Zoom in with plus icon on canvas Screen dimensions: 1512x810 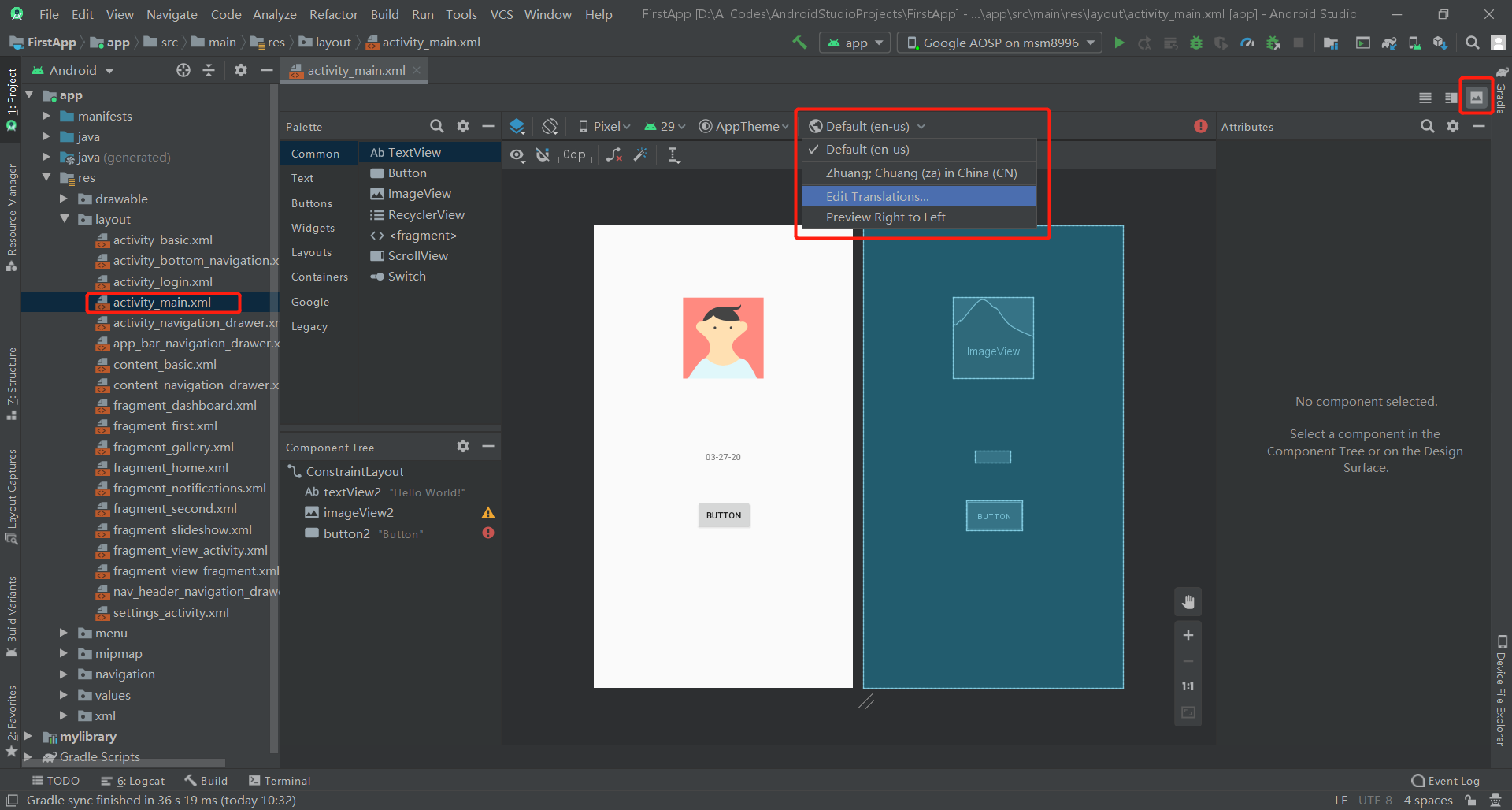click(1188, 635)
